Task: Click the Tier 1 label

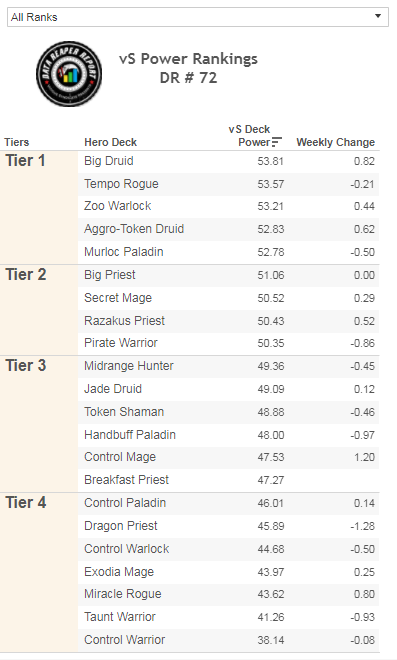Action: (25, 161)
